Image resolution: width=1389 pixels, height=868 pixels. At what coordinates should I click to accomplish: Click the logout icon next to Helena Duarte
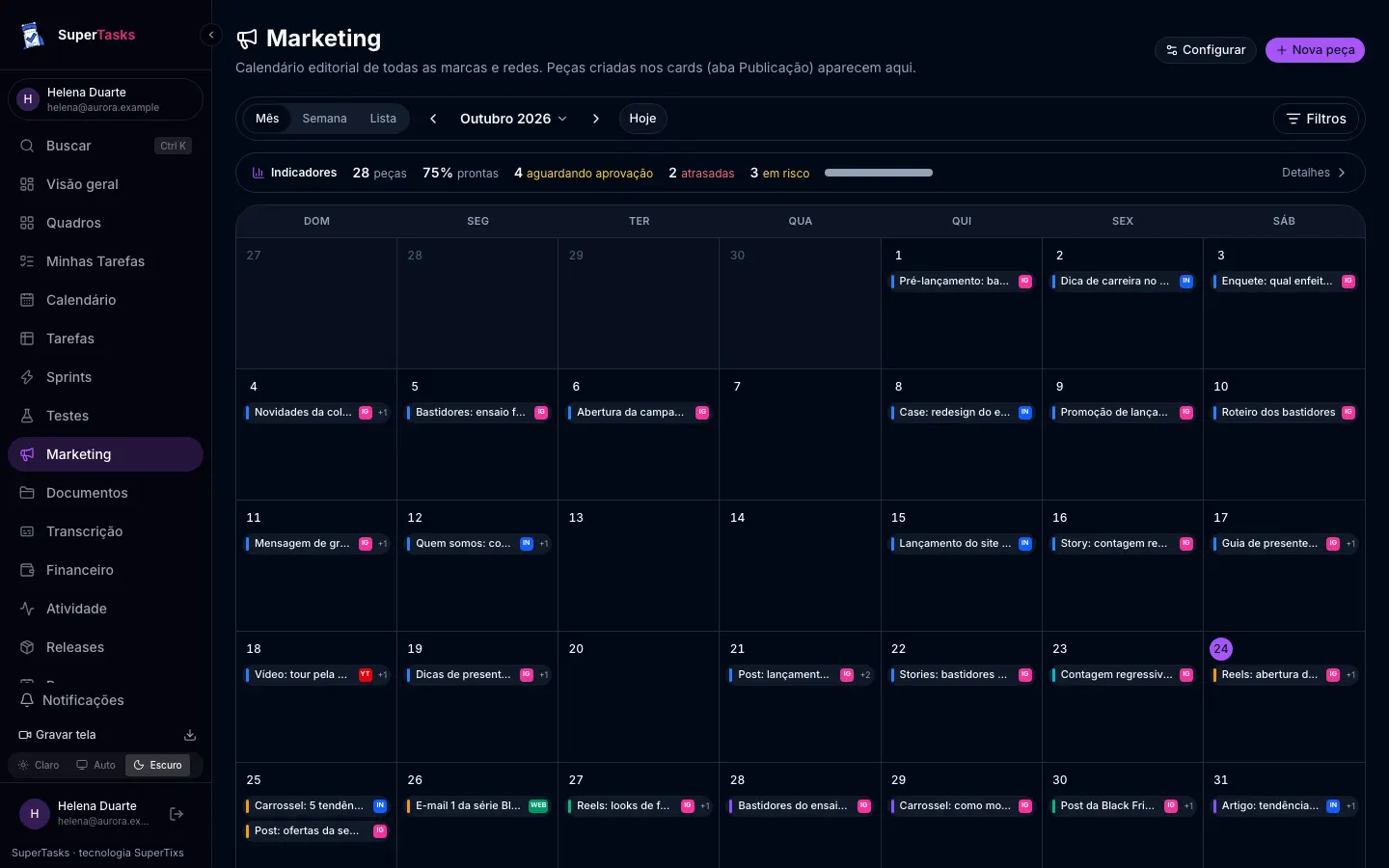click(177, 814)
